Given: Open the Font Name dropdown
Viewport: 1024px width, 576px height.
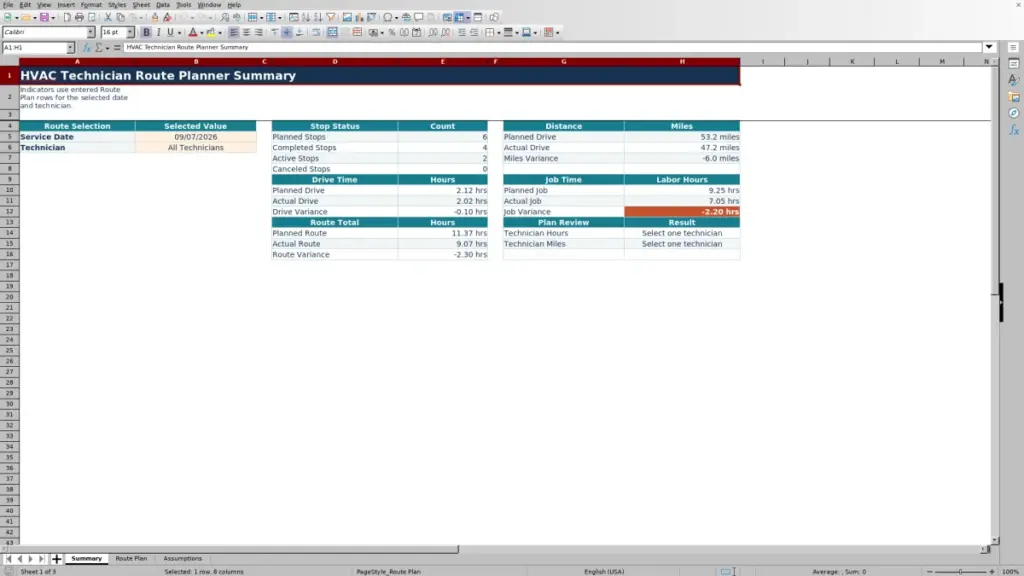Looking at the screenshot, I should click(91, 33).
